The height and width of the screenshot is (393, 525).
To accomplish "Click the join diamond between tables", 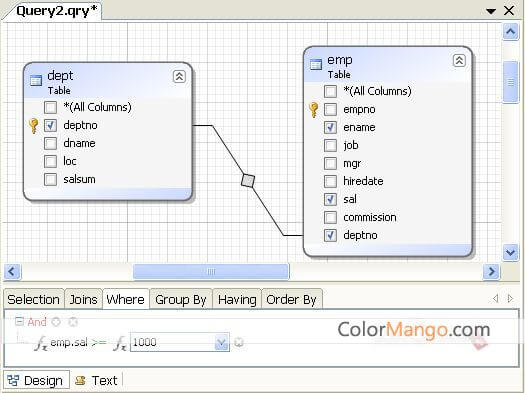I will pos(248,180).
